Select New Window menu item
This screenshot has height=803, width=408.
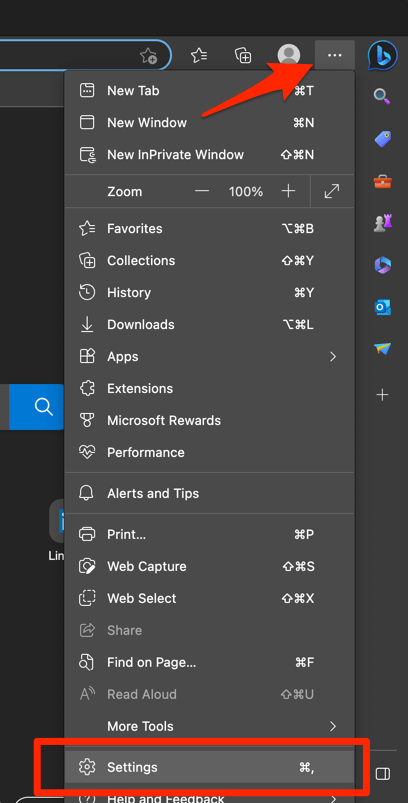(209, 123)
